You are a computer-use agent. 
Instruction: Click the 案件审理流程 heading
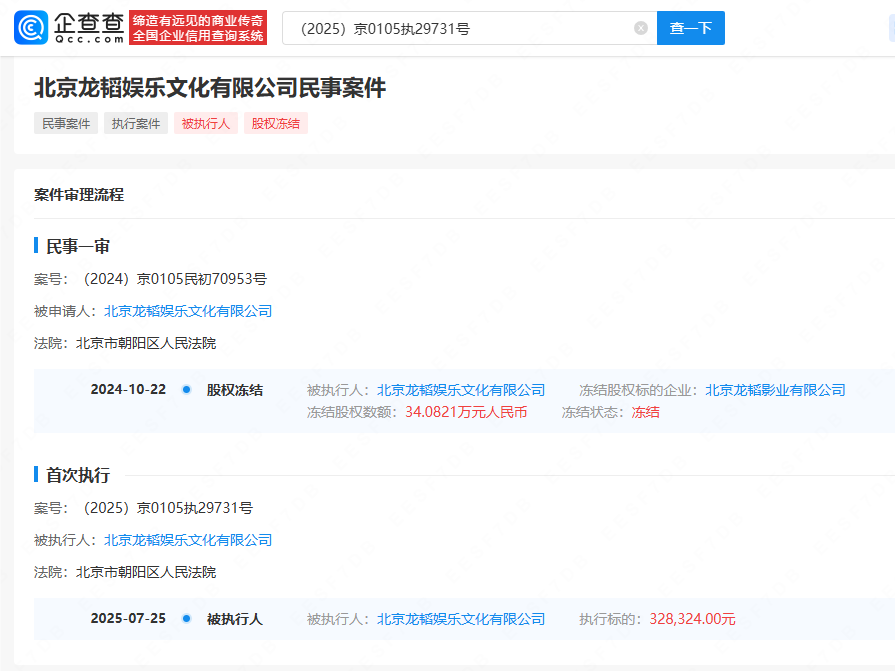pyautogui.click(x=79, y=195)
